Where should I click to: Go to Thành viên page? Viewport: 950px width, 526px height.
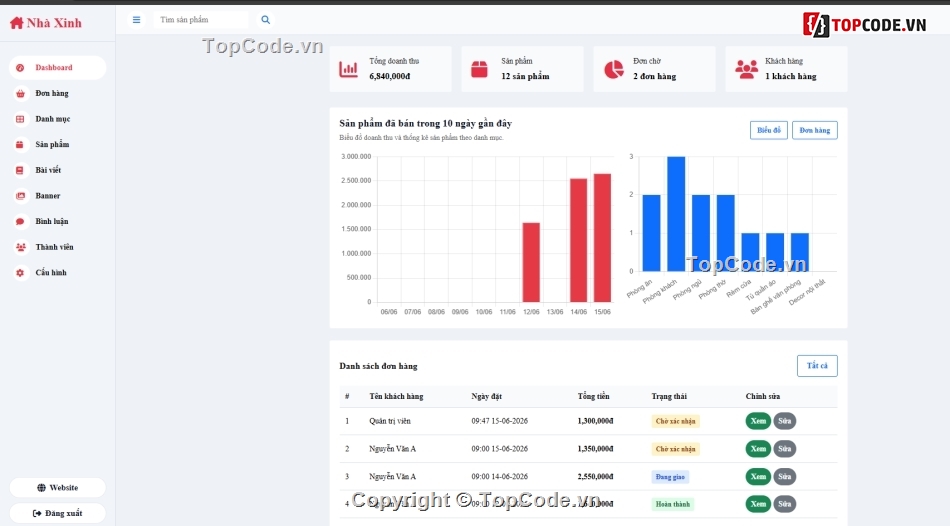coord(58,247)
